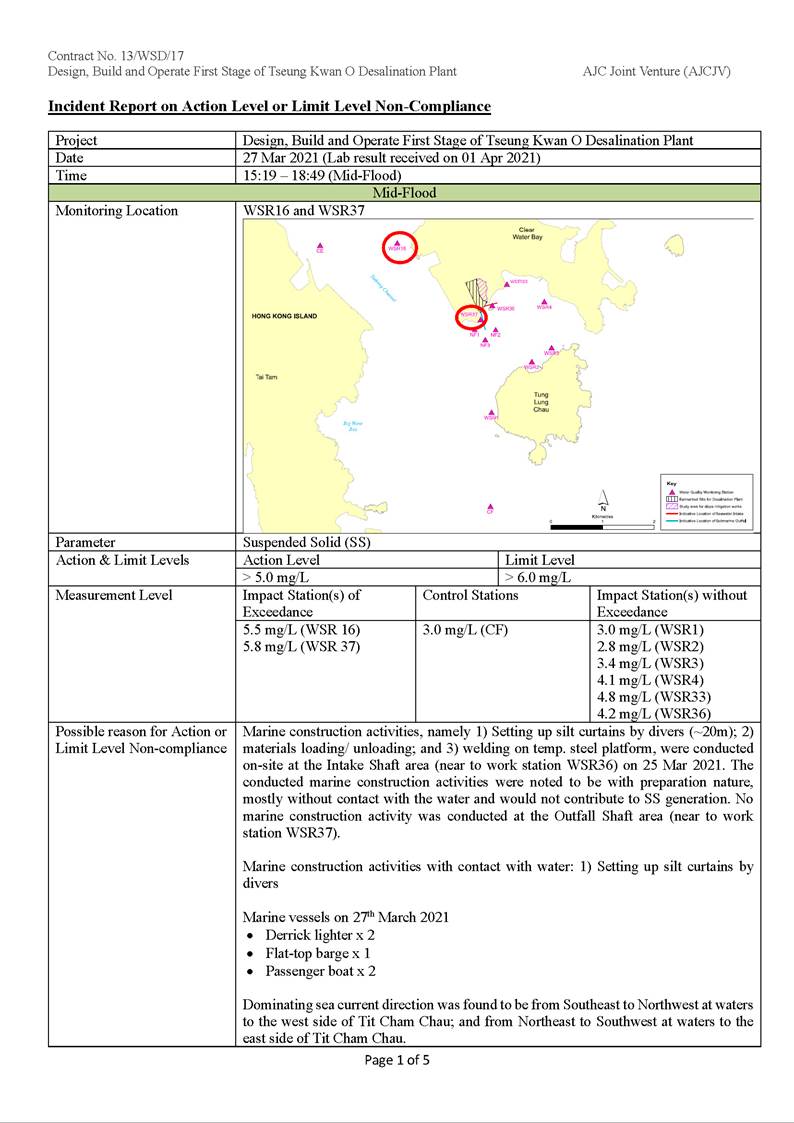Select the CE station triangle on map
Viewport: 794px width, 1123px height.
320,246
